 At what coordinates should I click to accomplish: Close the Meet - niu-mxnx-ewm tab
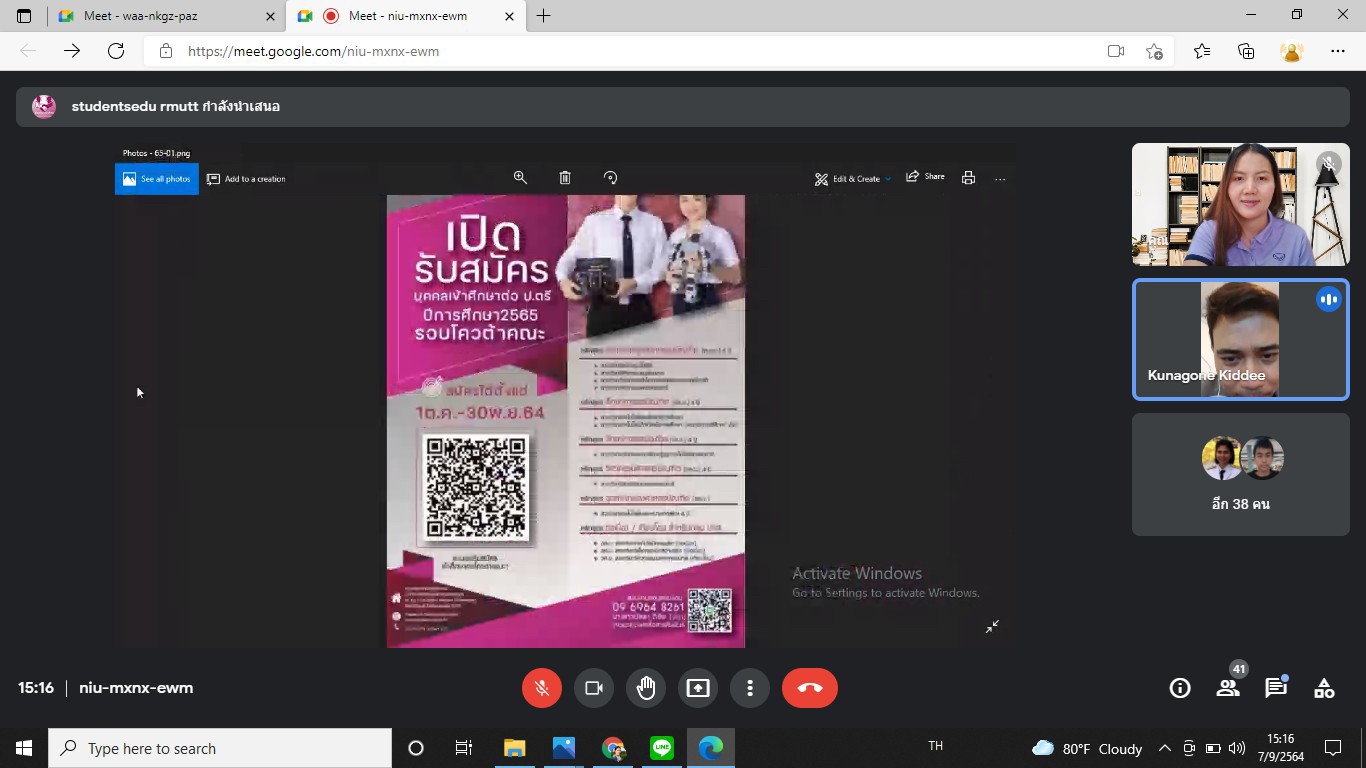(510, 16)
